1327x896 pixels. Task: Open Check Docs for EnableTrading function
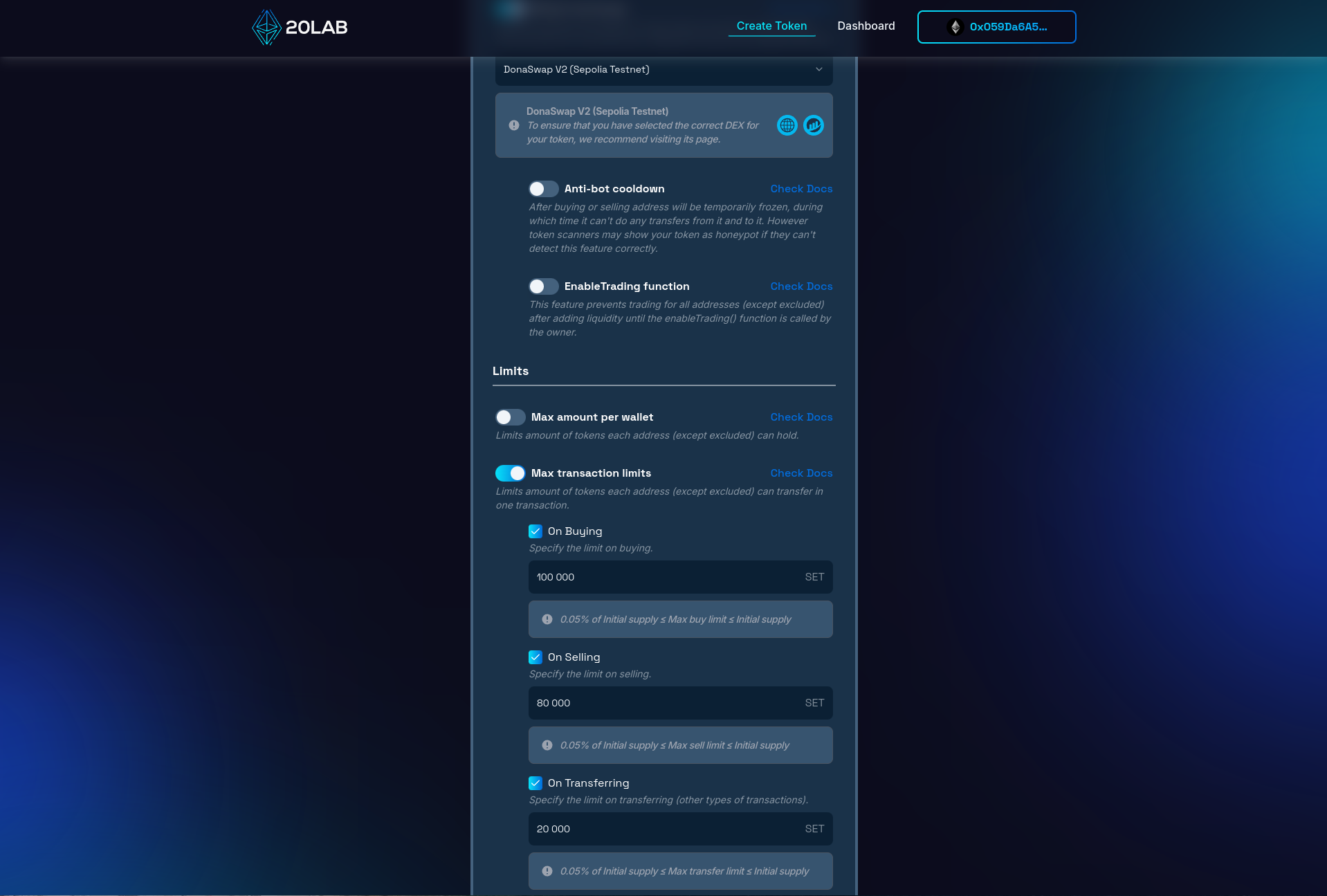(801, 286)
